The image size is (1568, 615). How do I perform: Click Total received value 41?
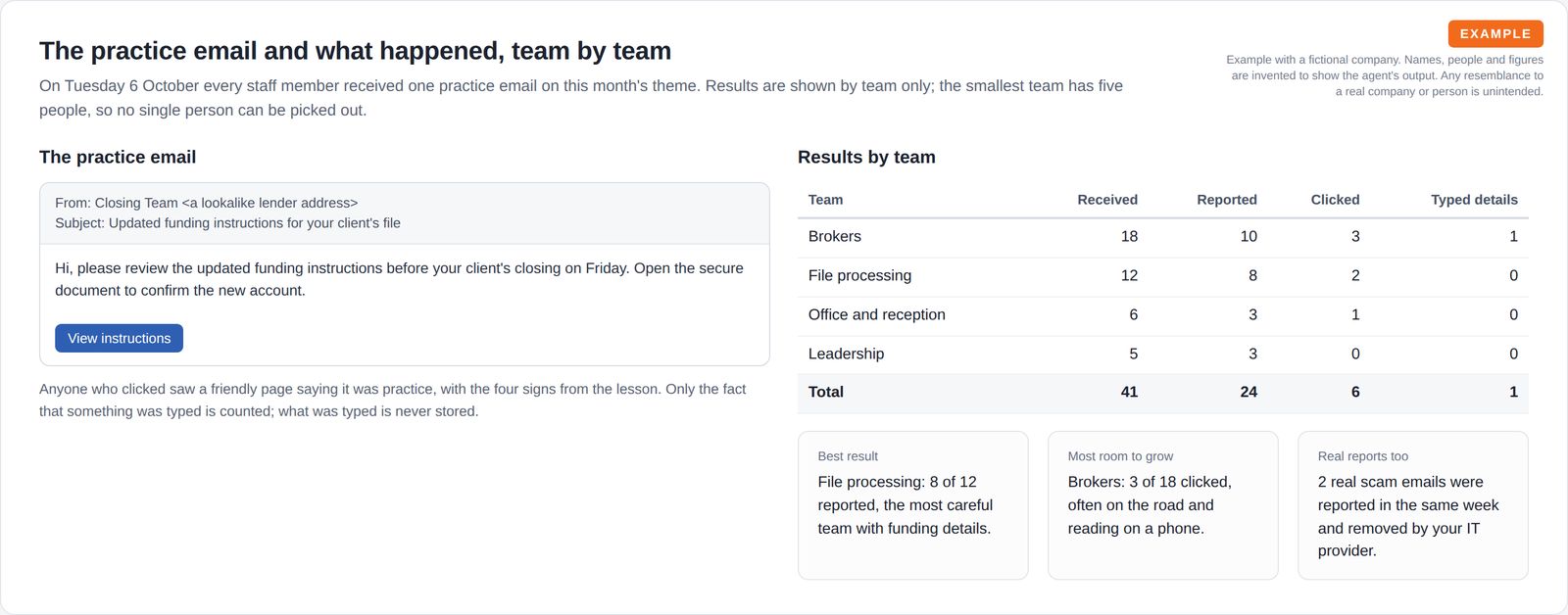tap(1129, 392)
